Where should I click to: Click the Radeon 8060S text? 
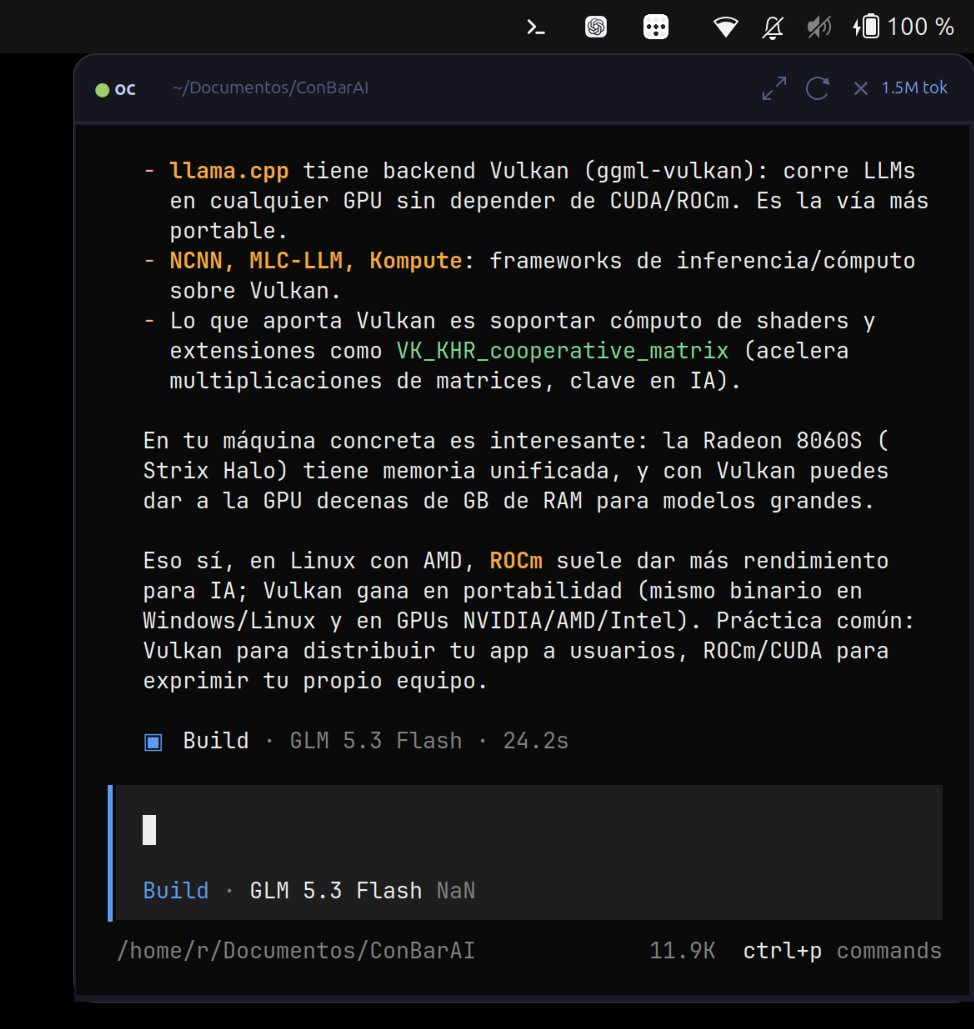(x=782, y=441)
